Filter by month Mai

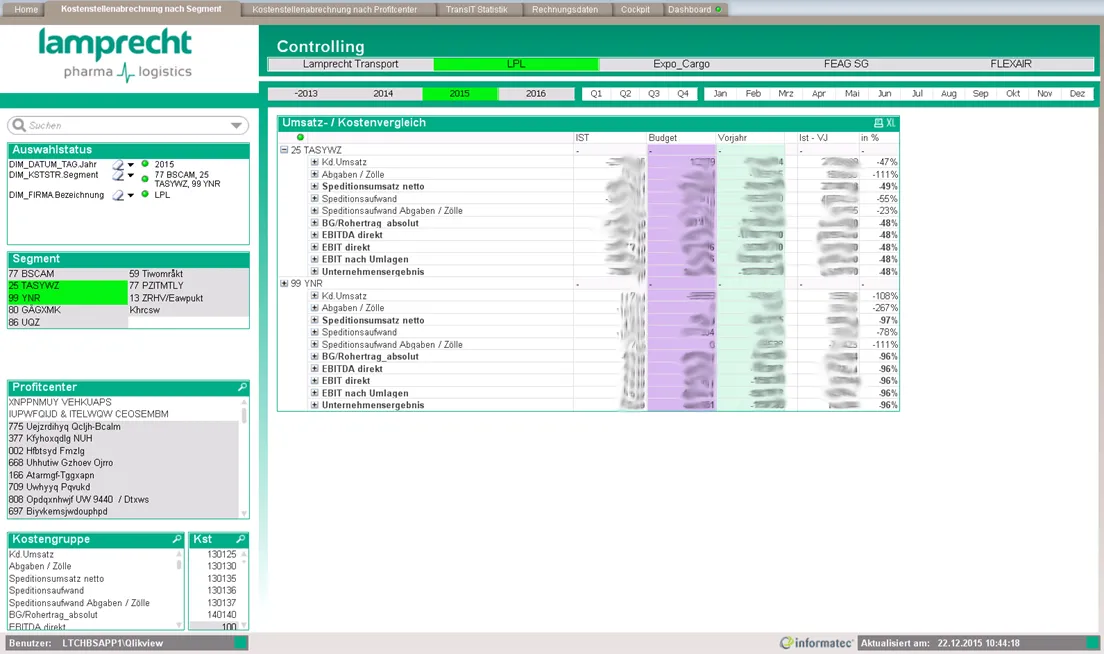click(x=852, y=94)
